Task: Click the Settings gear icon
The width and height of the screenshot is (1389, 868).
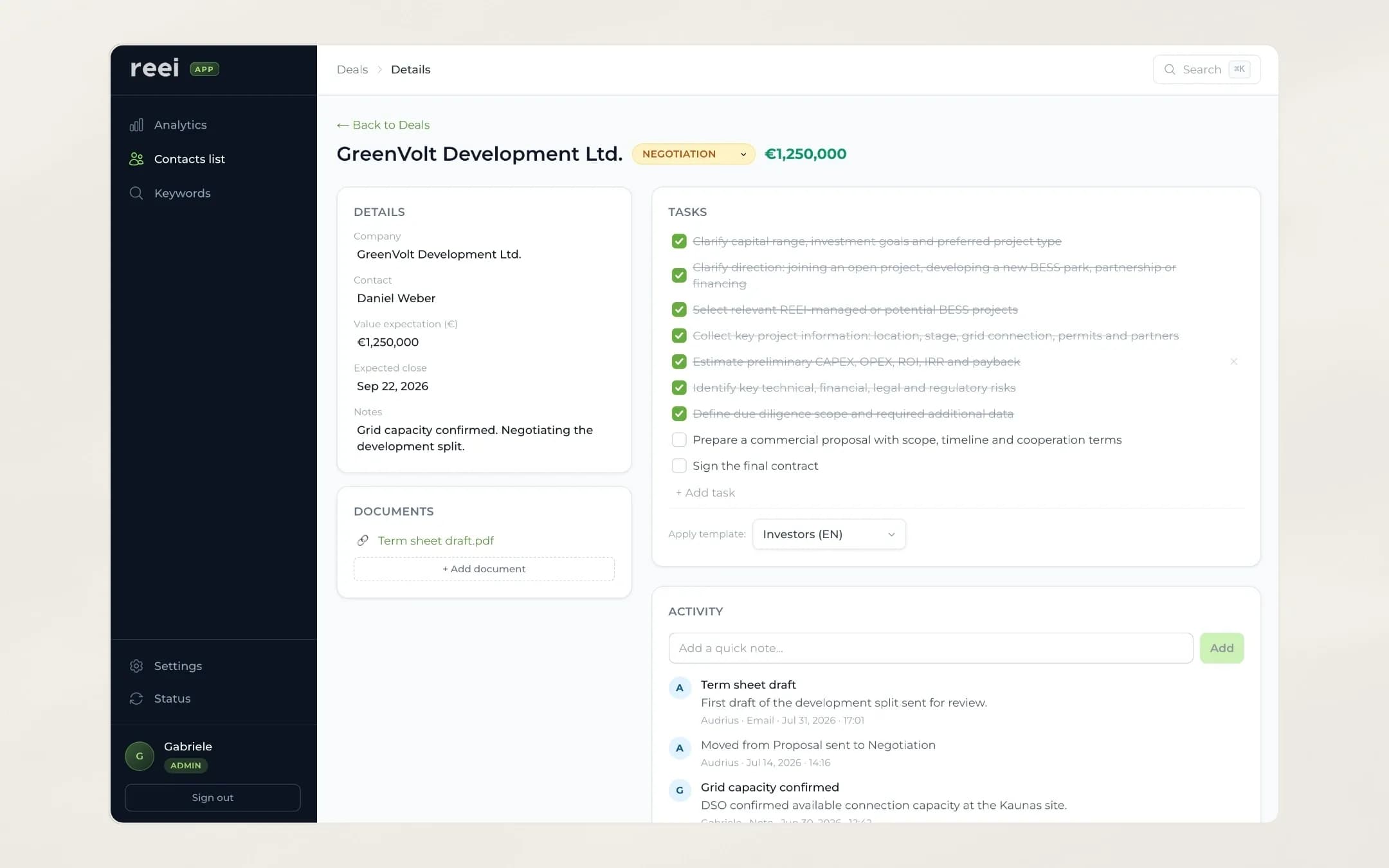Action: pyautogui.click(x=136, y=666)
